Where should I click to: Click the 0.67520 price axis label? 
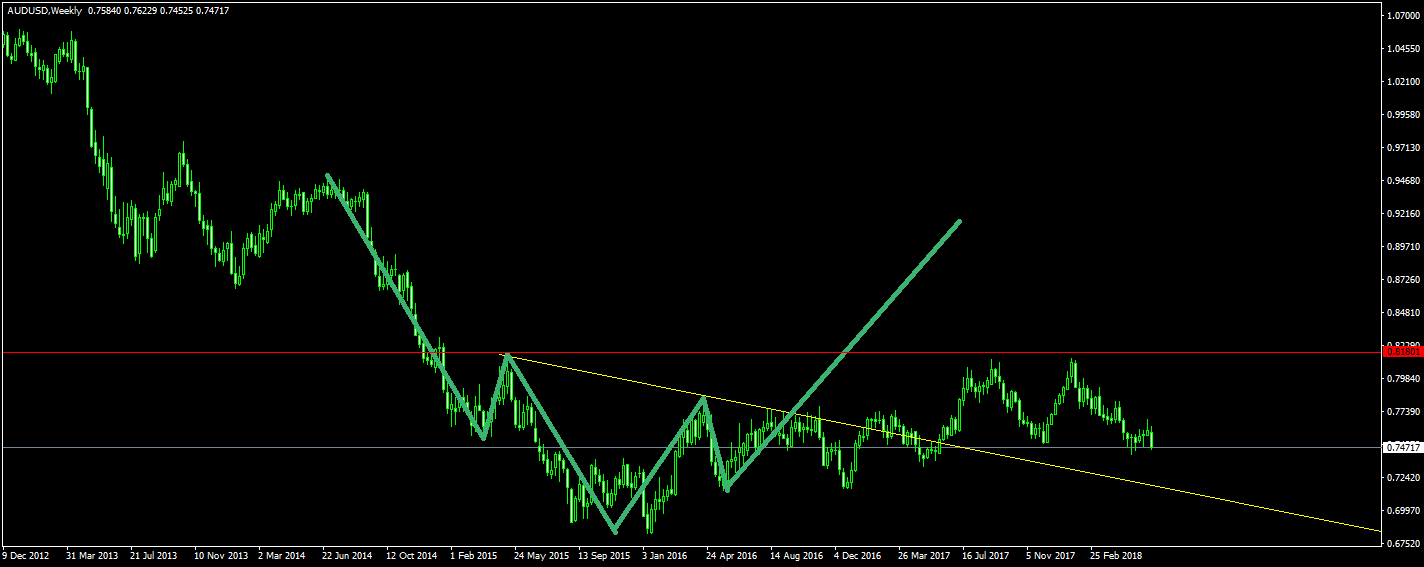(1402, 544)
